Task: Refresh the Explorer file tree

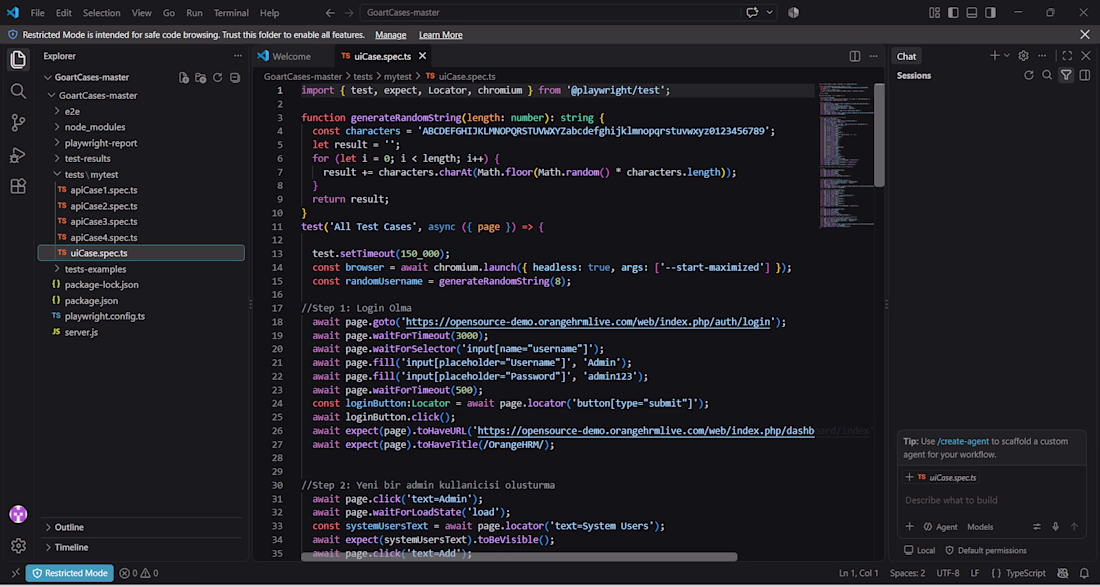Action: pos(217,78)
